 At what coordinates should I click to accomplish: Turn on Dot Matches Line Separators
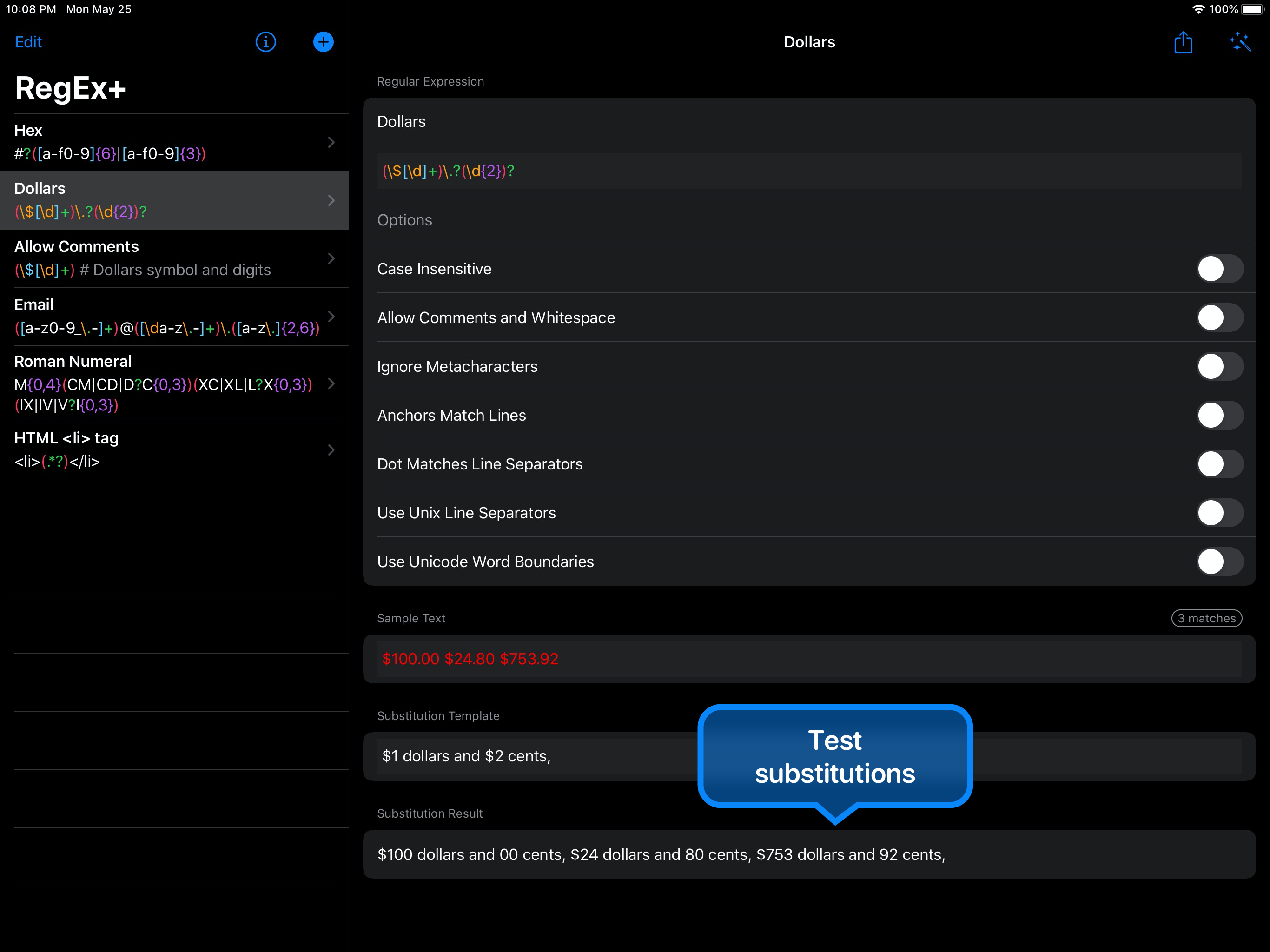(1219, 464)
